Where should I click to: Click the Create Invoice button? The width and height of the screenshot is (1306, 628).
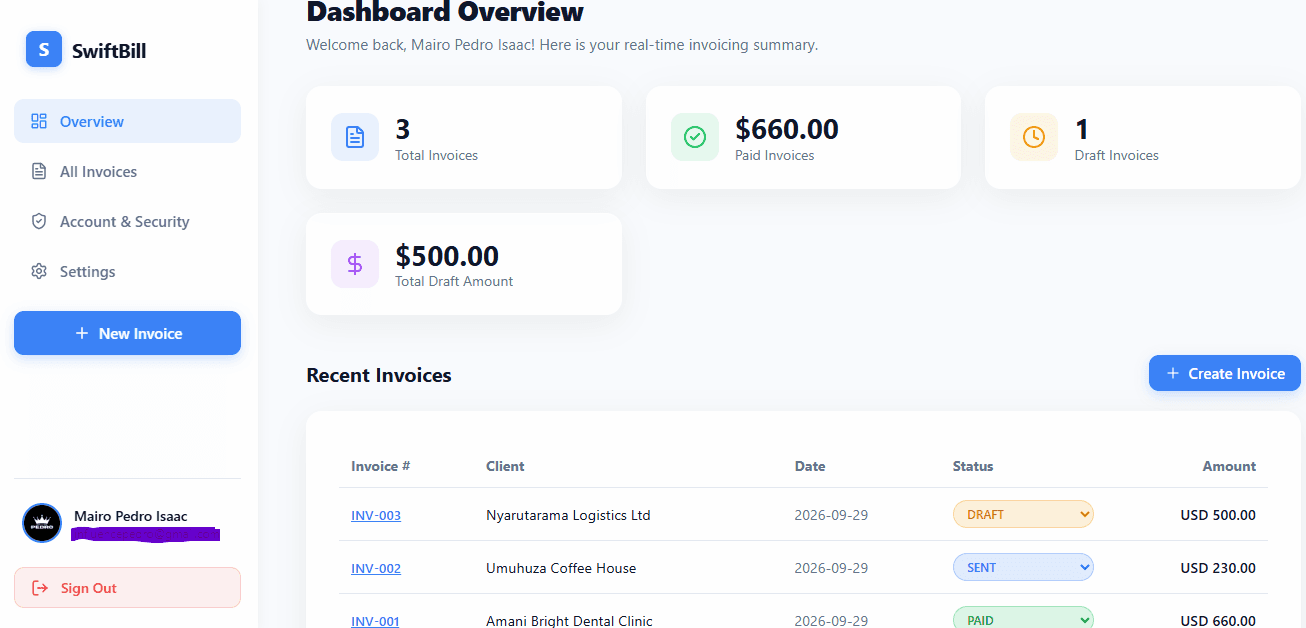coord(1225,373)
